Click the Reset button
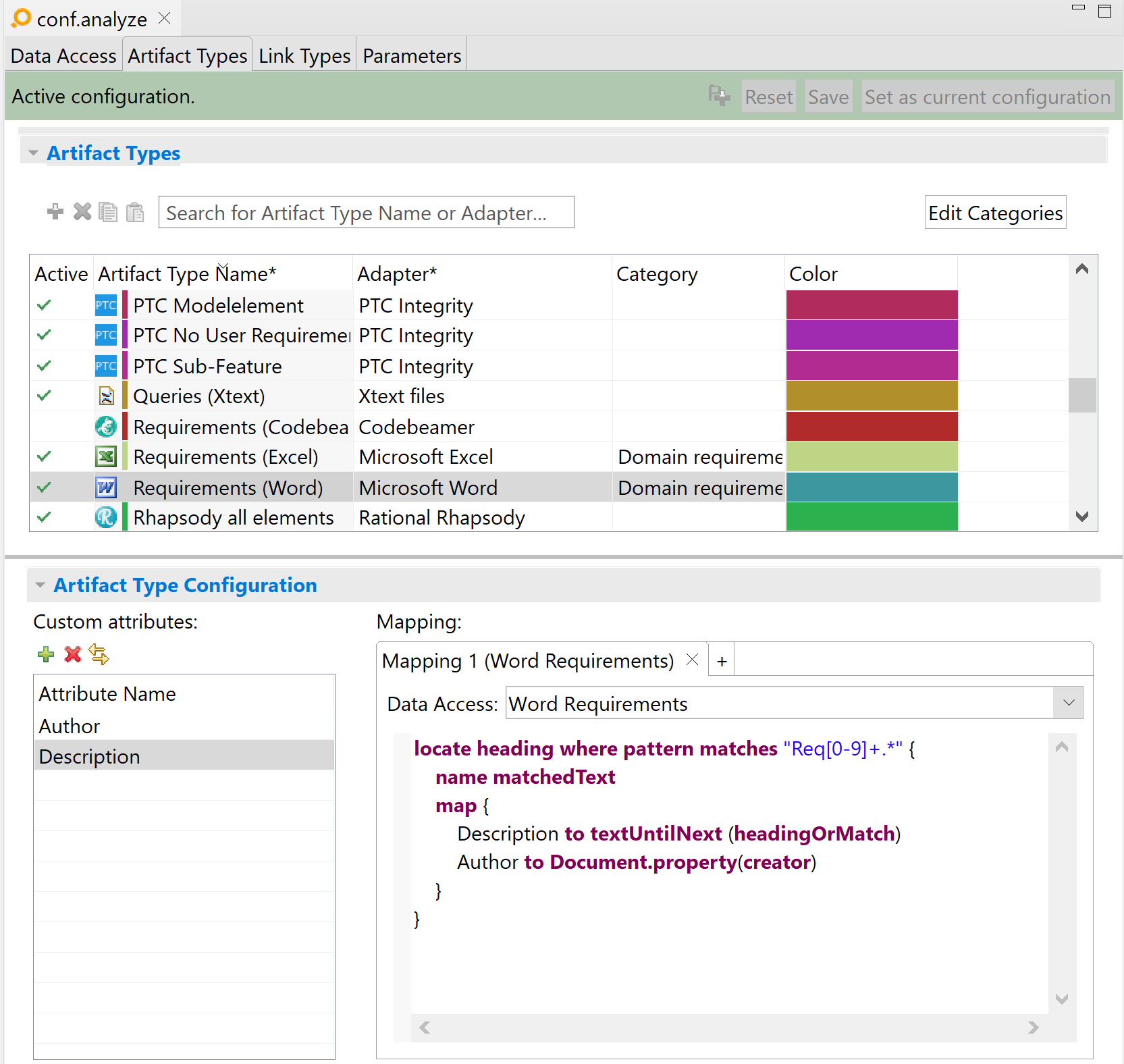Image resolution: width=1124 pixels, height=1064 pixels. [769, 97]
